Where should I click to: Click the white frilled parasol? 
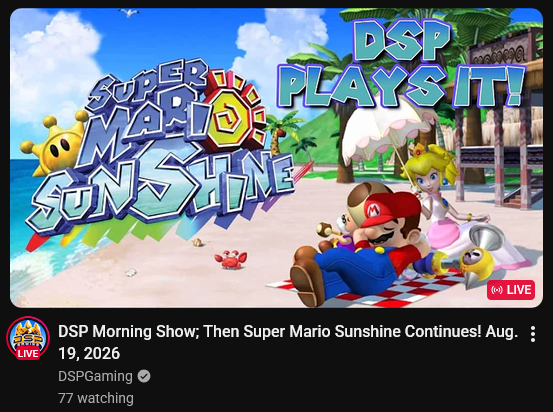click(x=390, y=132)
